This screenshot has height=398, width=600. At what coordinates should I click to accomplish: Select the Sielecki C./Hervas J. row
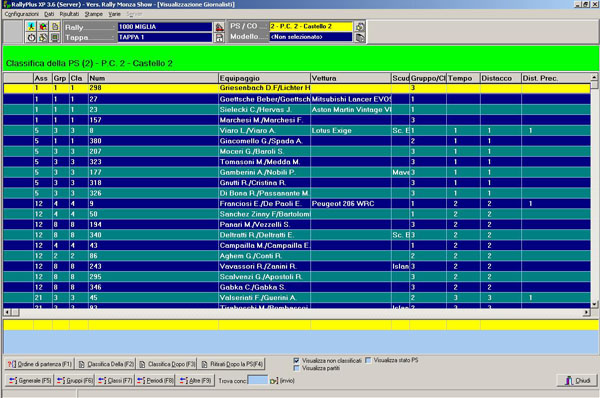click(297, 109)
